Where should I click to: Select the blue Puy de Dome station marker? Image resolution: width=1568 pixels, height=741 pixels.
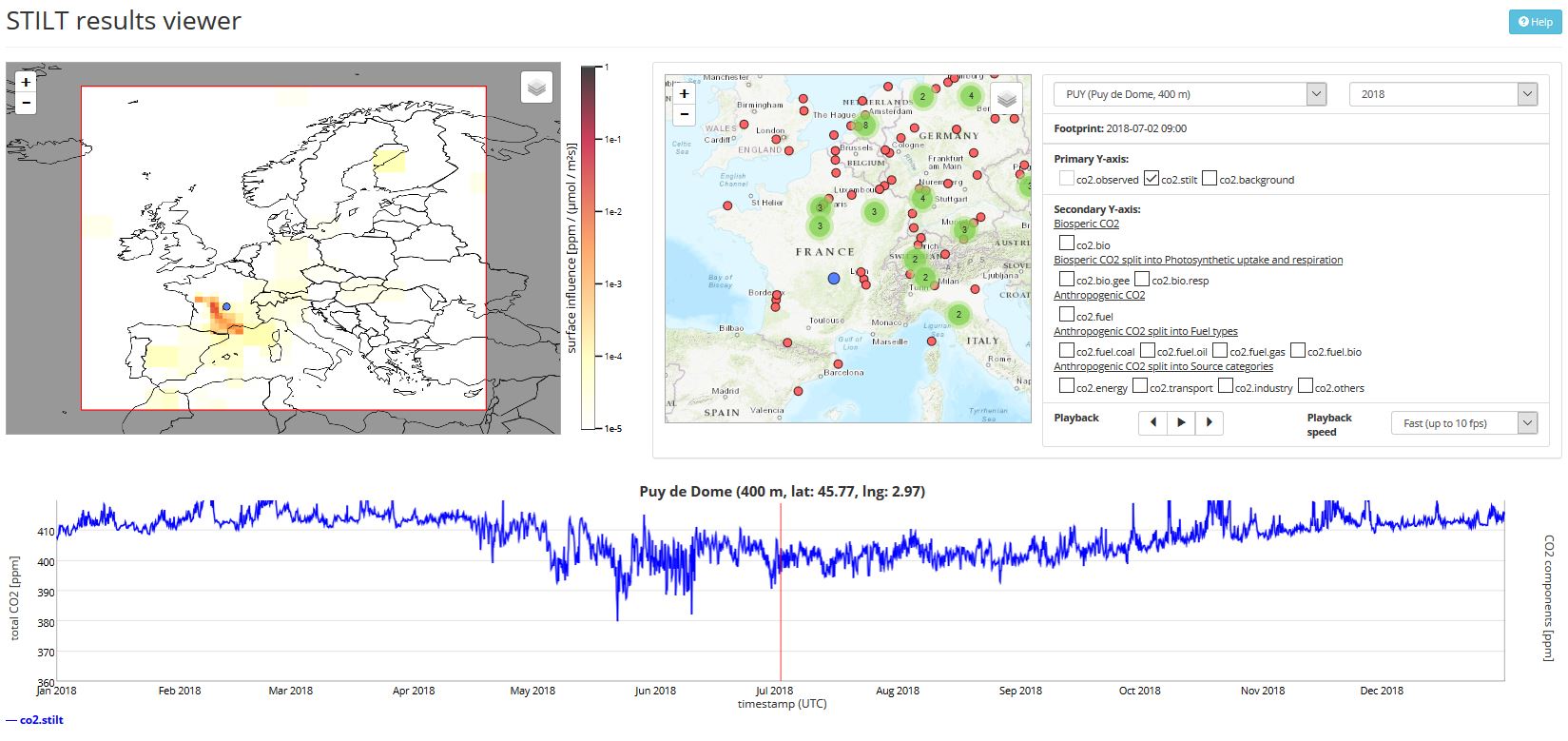[x=834, y=278]
